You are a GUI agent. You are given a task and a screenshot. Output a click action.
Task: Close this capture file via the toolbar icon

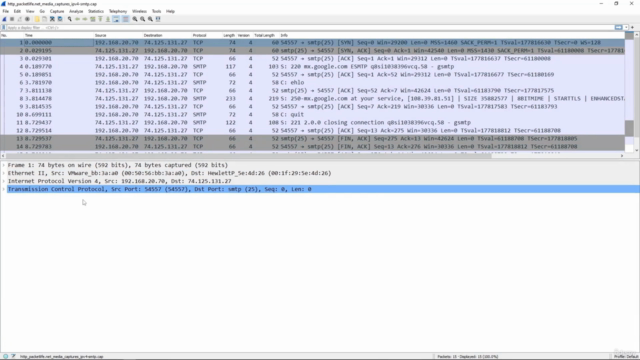pos(52,19)
